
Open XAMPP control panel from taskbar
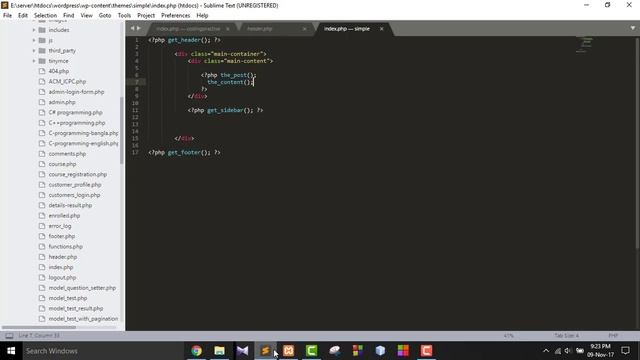[289, 351]
